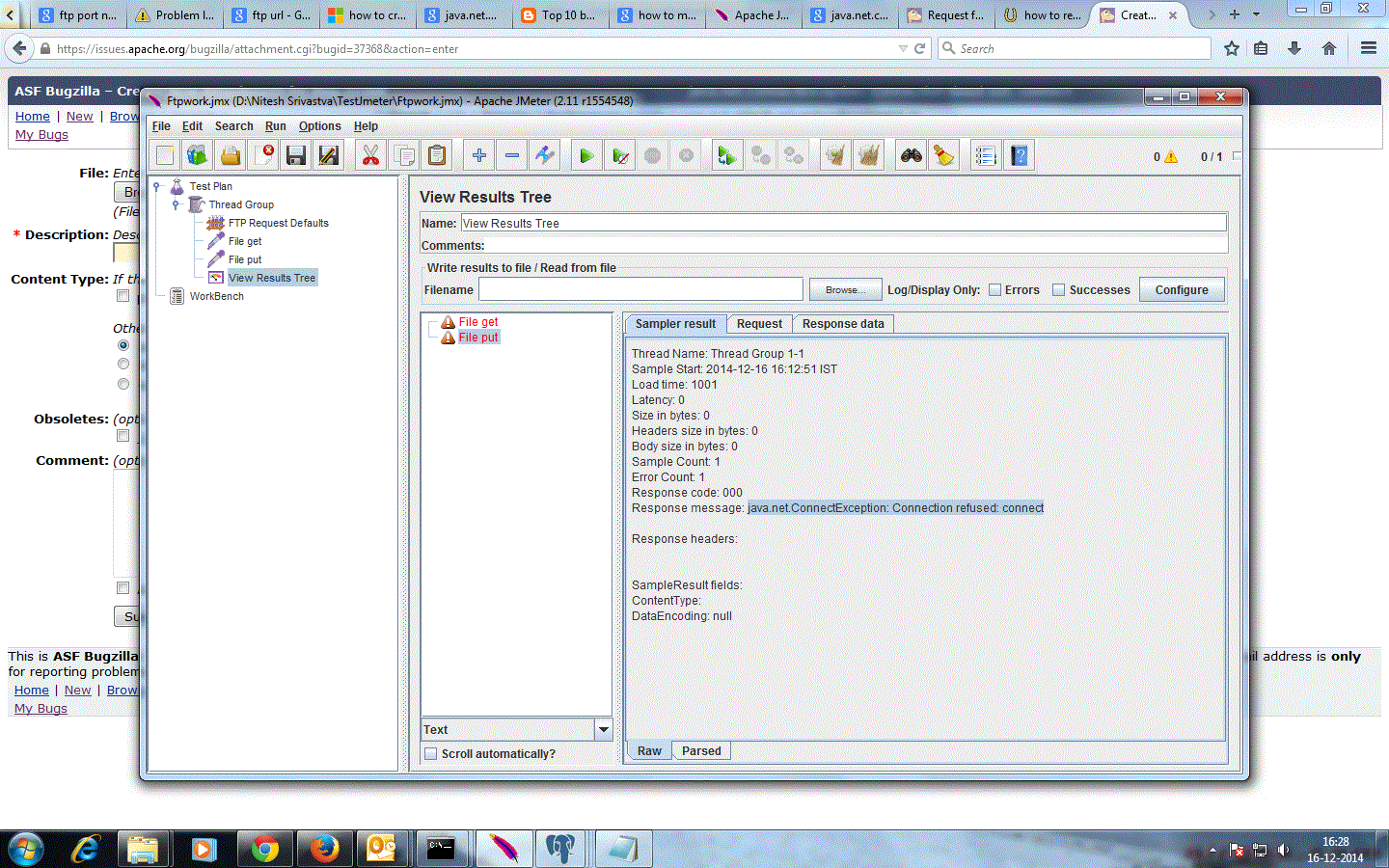The width and height of the screenshot is (1389, 868).
Task: Start the test with the green play icon
Action: pos(586,154)
